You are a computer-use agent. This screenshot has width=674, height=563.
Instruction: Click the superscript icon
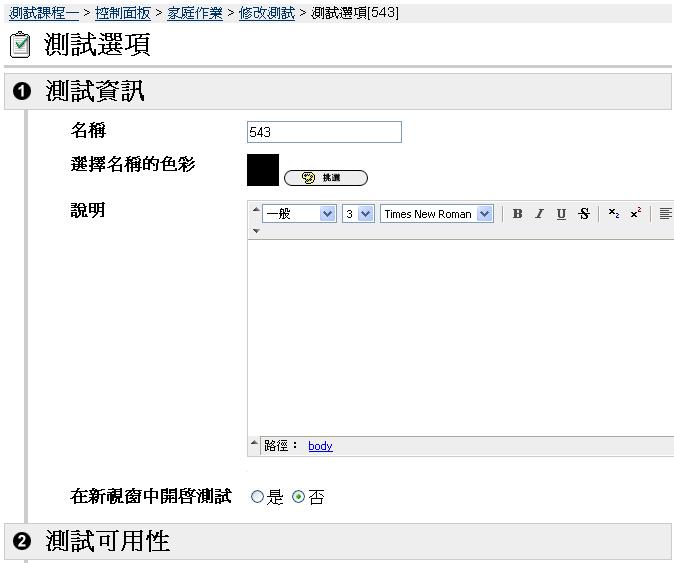click(635, 214)
